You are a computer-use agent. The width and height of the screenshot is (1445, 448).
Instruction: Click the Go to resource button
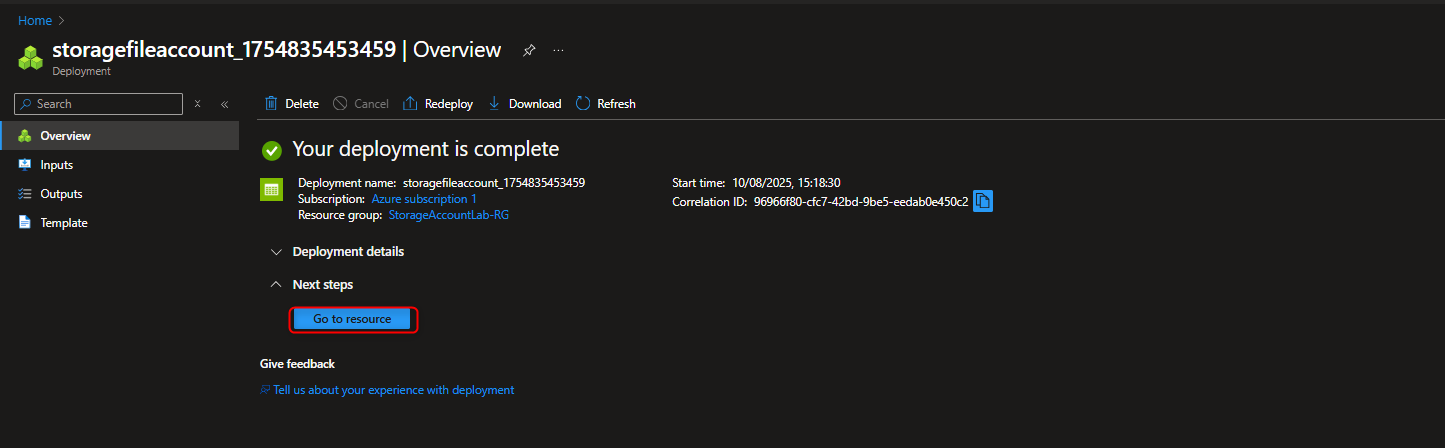[352, 319]
